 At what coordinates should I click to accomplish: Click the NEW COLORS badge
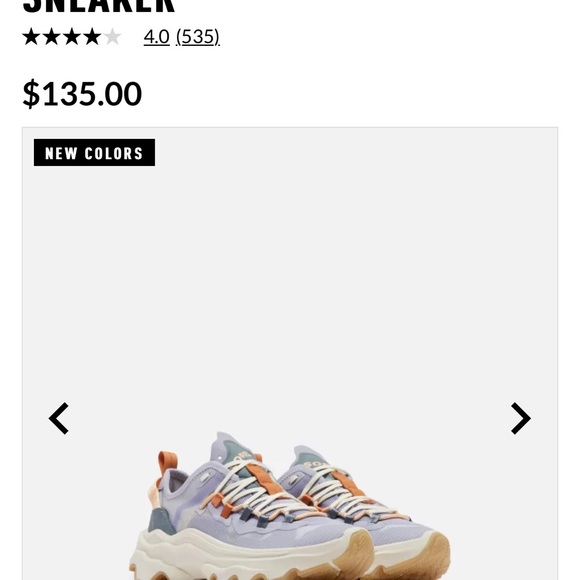click(x=94, y=152)
